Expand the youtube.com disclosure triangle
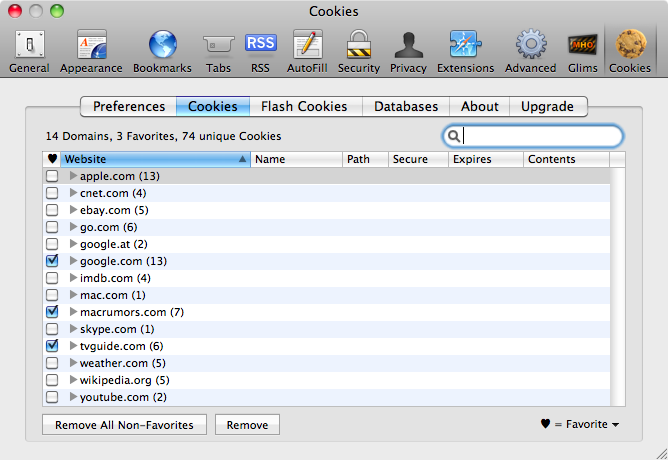 pyautogui.click(x=73, y=397)
